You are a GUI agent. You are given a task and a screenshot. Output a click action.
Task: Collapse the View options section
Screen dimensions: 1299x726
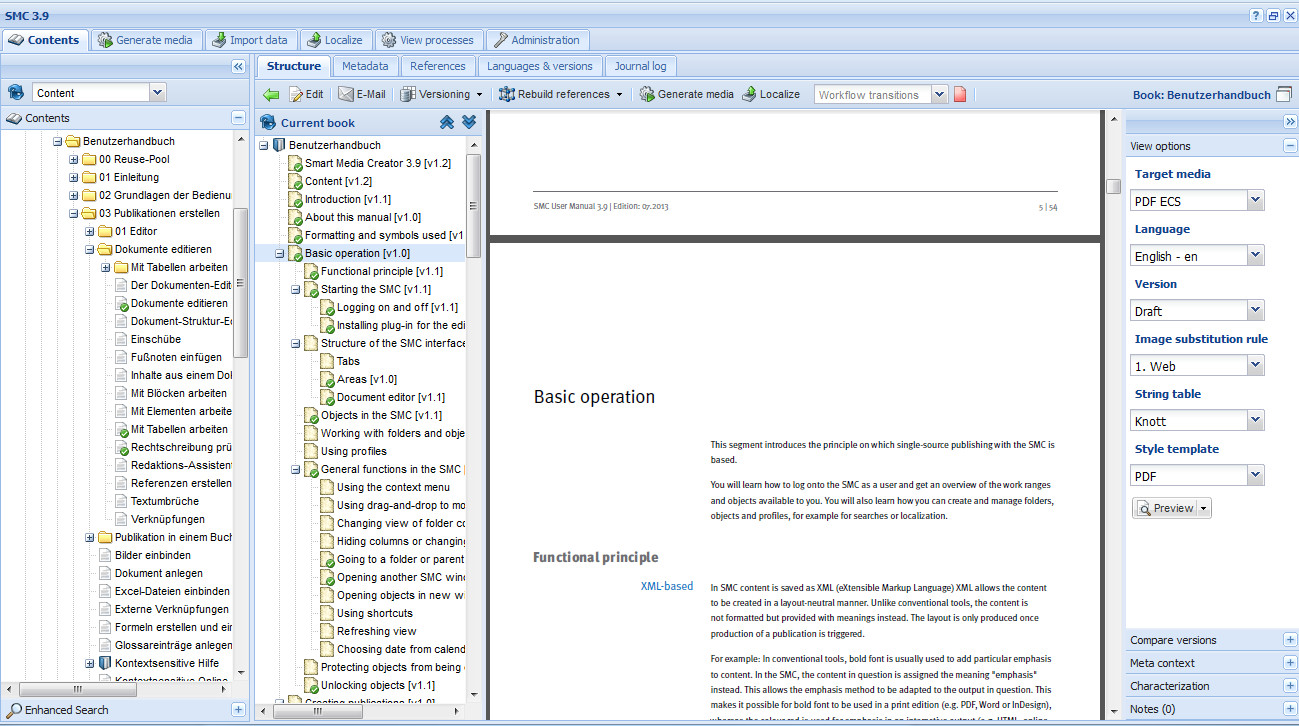[x=1290, y=146]
